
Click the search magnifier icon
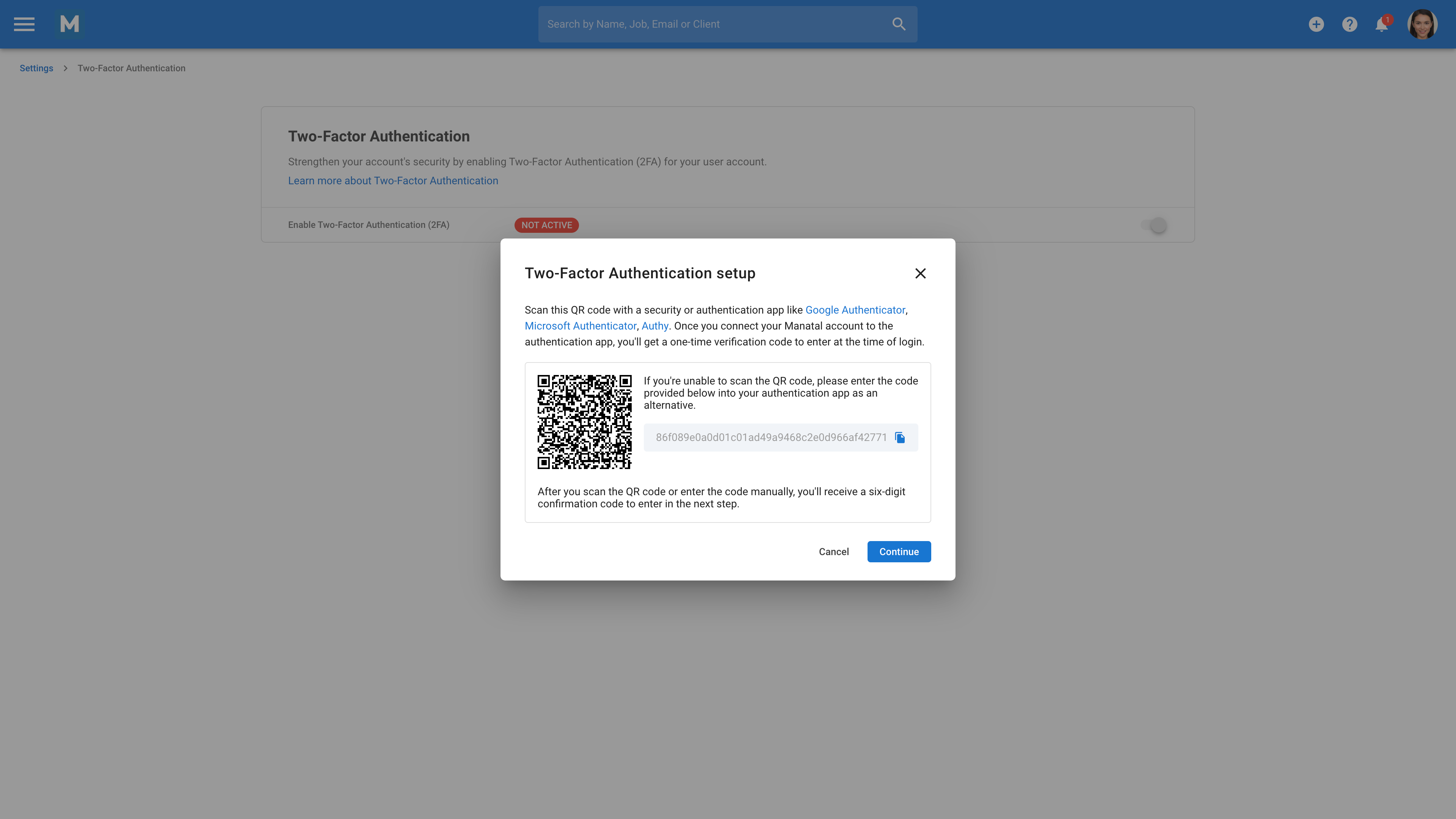pos(899,24)
